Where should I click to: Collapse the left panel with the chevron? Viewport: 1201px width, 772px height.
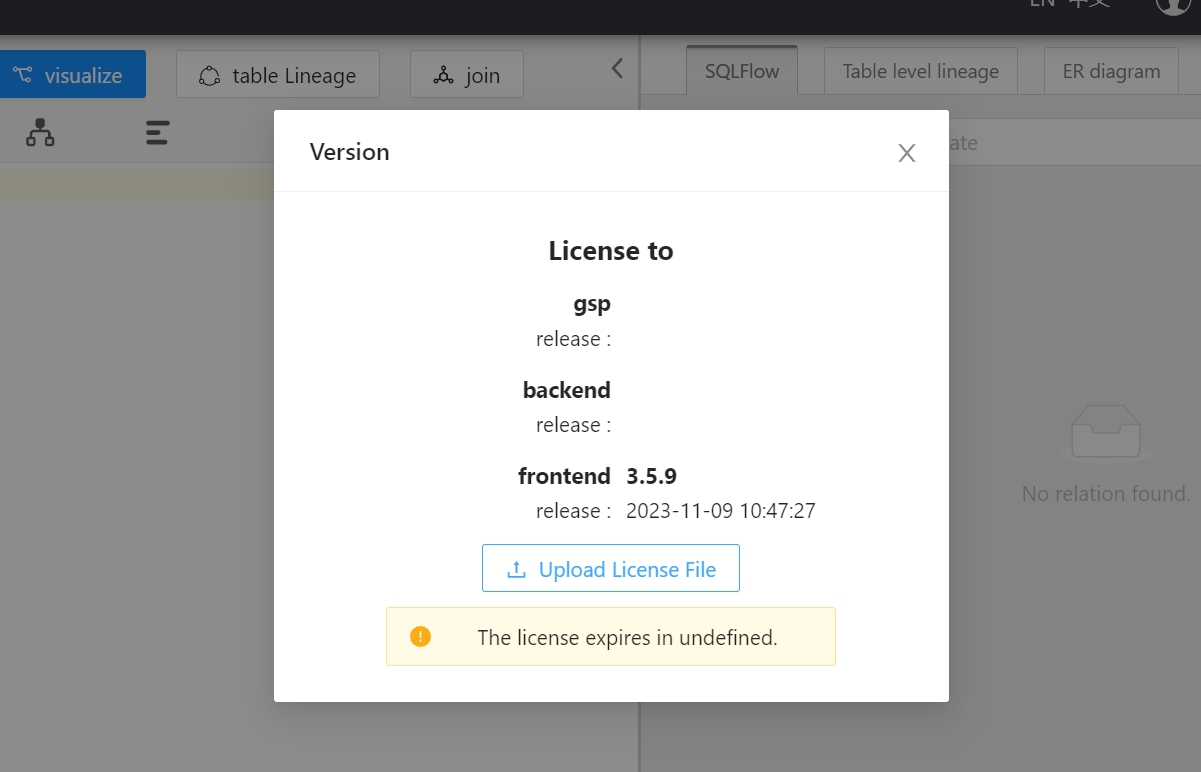[617, 68]
